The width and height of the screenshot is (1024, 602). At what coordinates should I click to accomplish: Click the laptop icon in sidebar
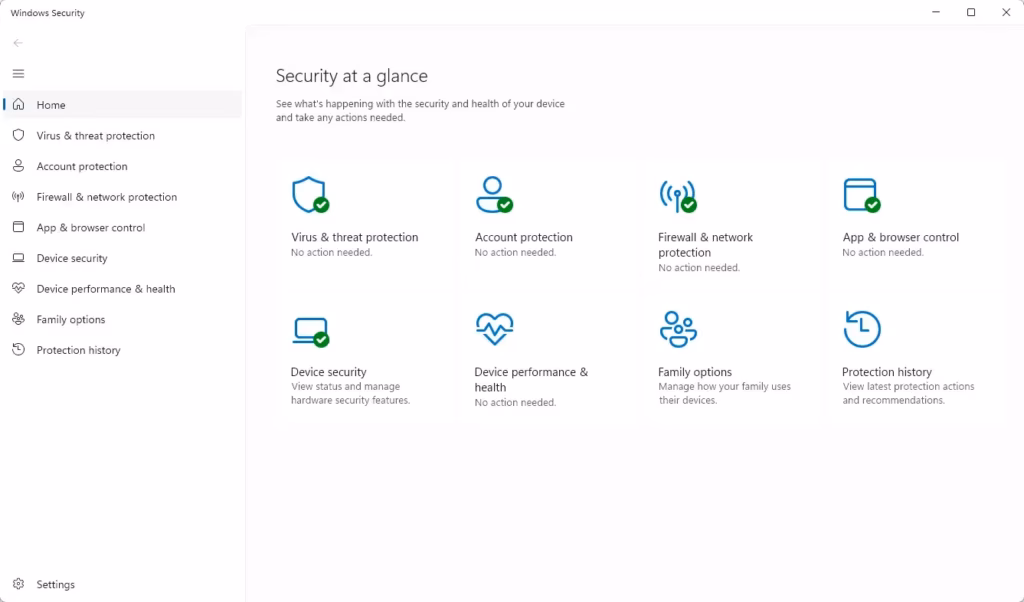[18, 258]
